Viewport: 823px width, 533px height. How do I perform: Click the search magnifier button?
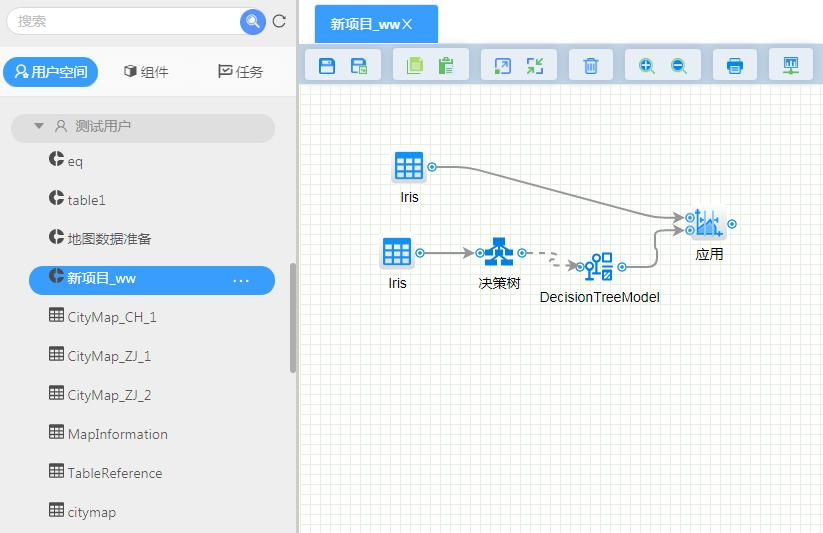pos(252,21)
